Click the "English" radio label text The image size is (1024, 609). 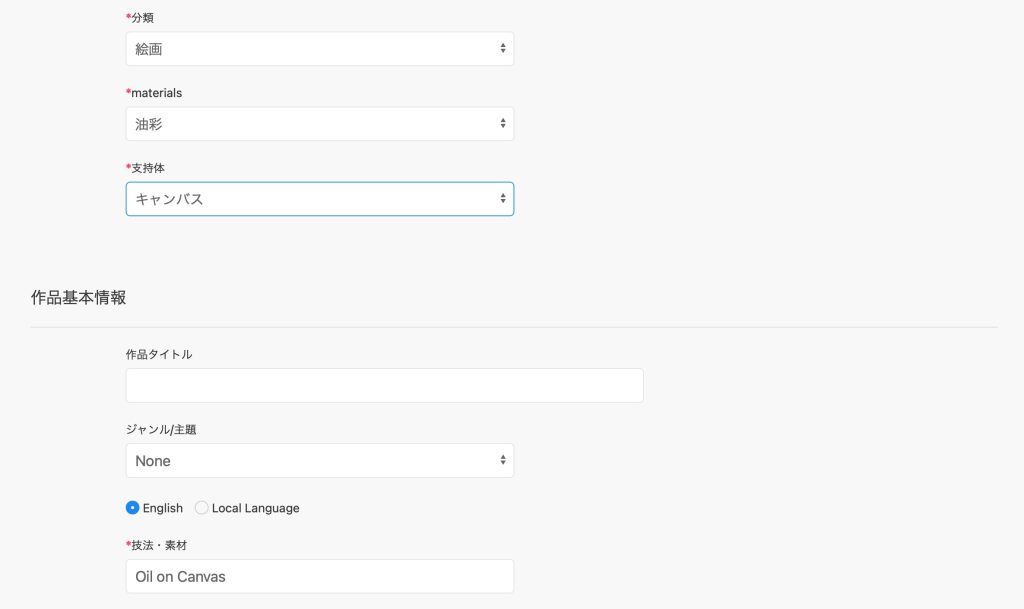[162, 508]
